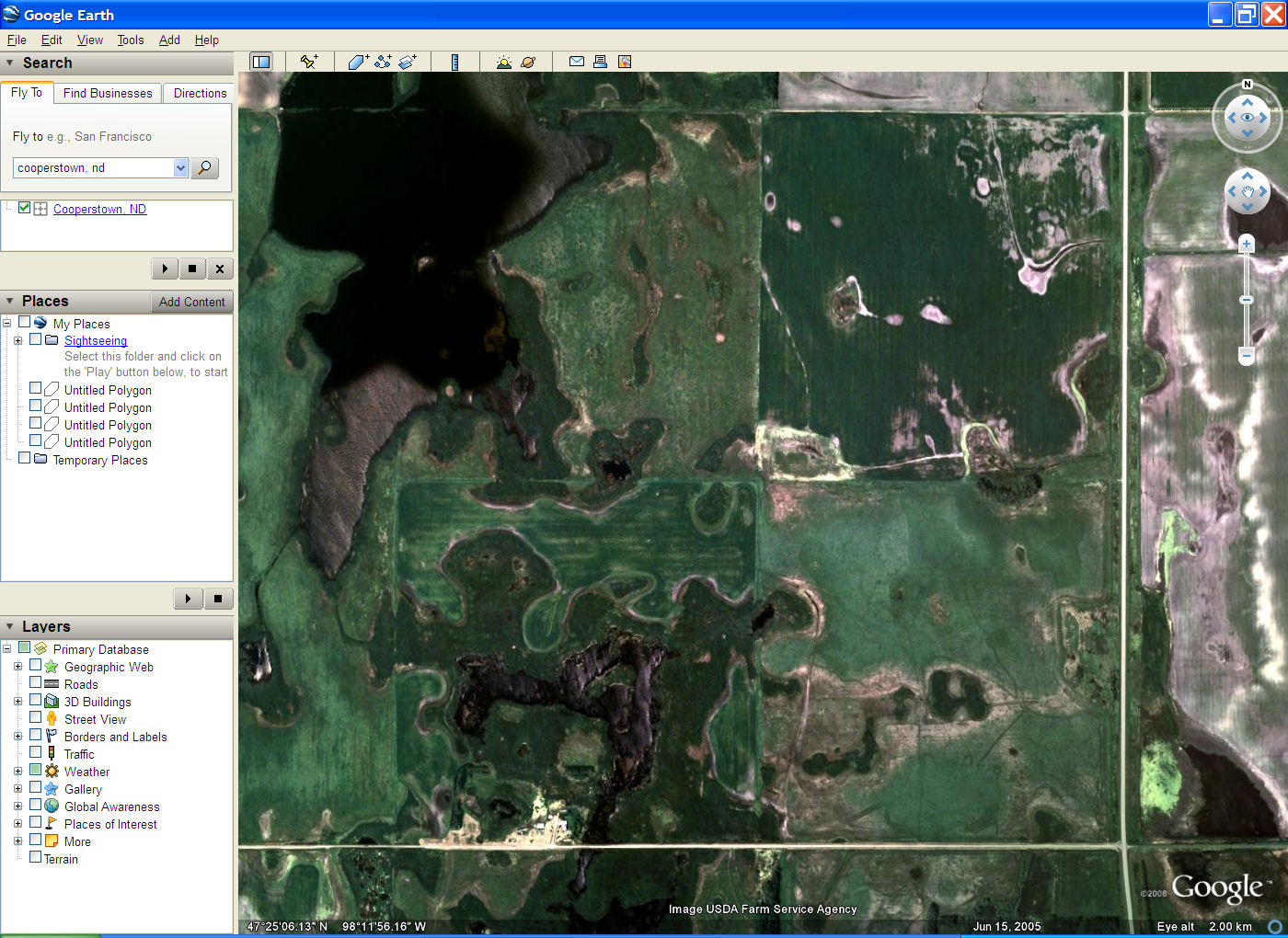Click the eye Look joystick center
This screenshot has width=1288, height=938.
pyautogui.click(x=1248, y=118)
